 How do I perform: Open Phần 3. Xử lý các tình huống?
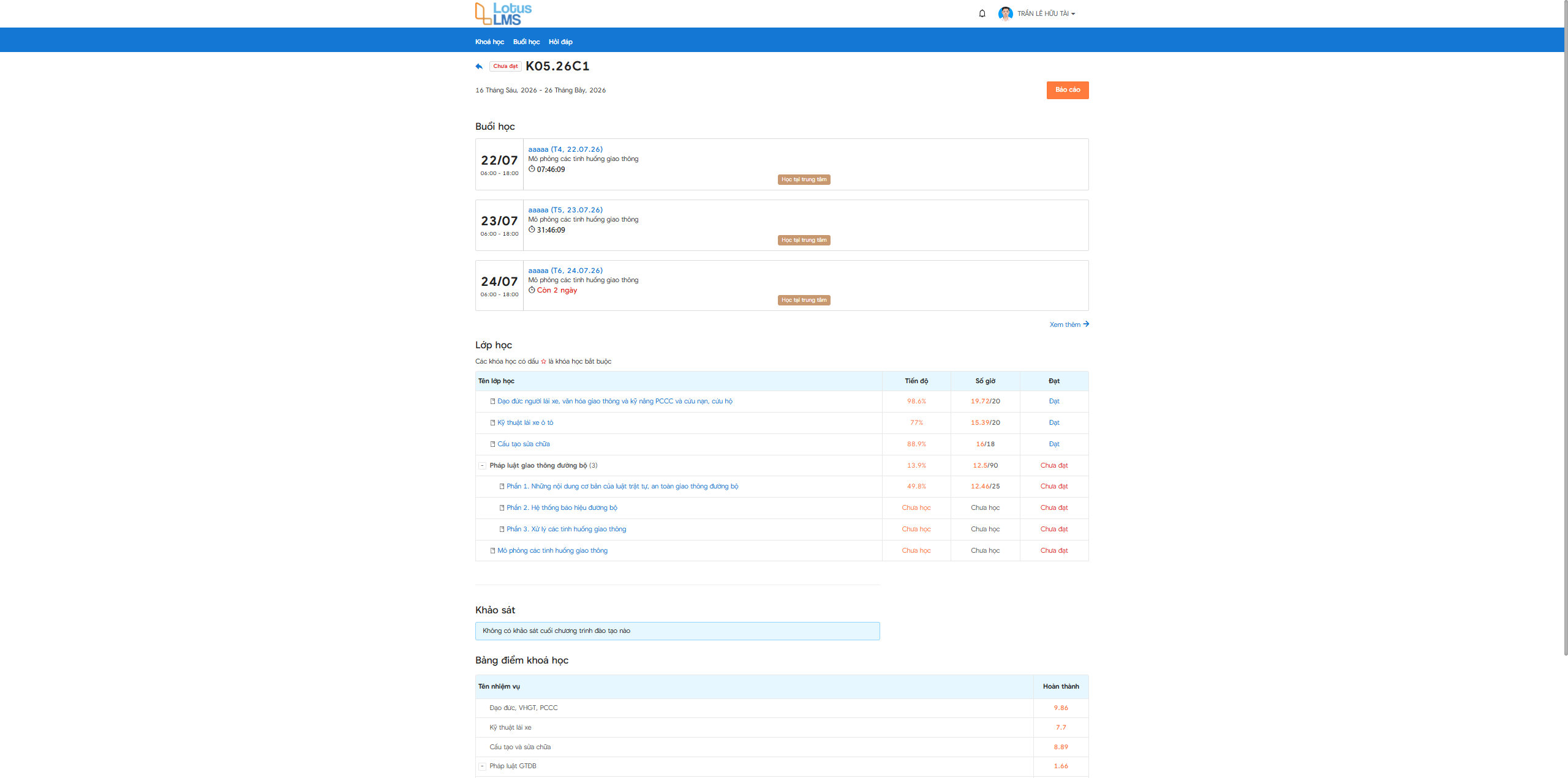click(567, 529)
